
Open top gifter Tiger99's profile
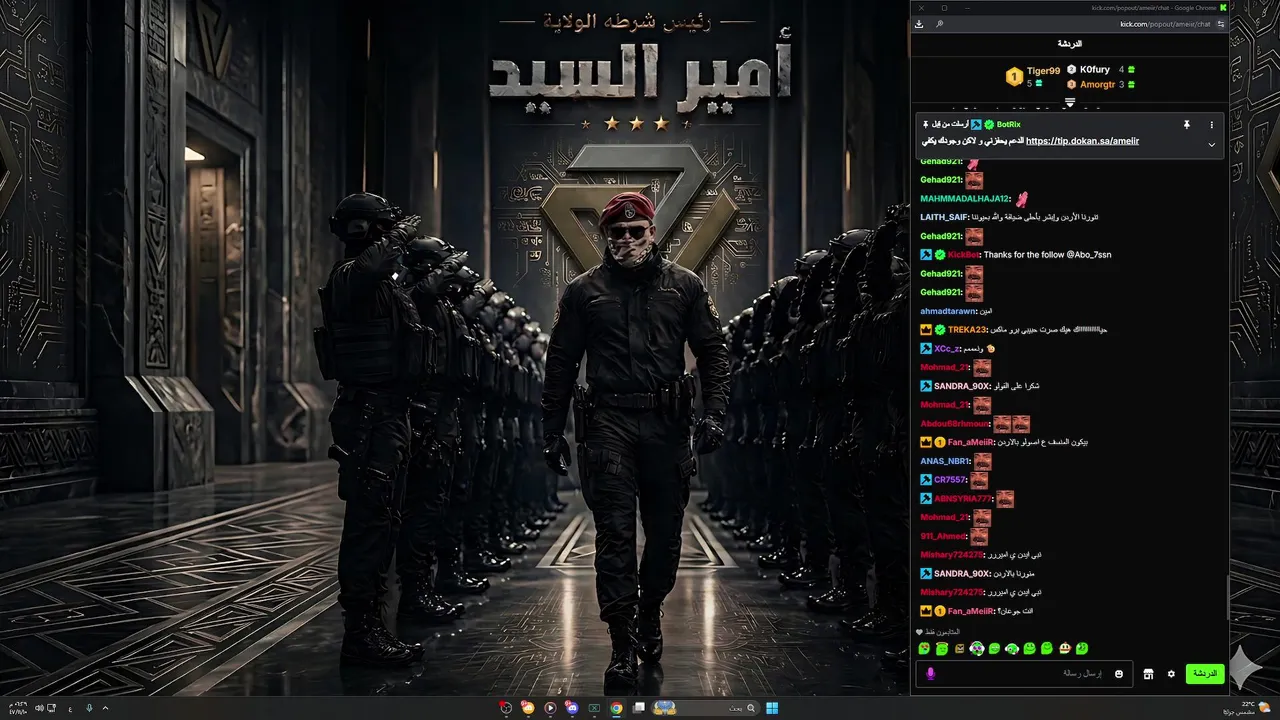1043,71
